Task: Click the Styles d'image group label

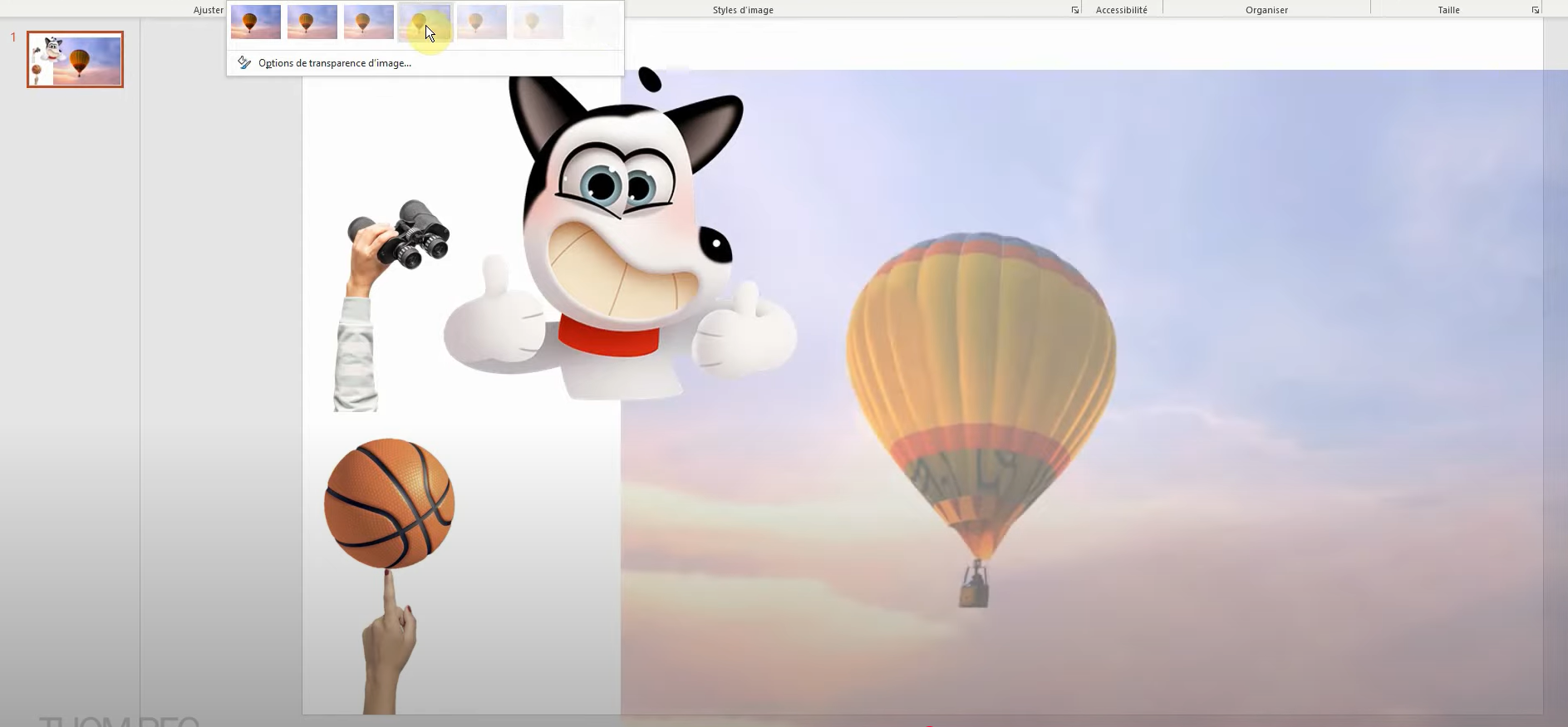Action: coord(743,10)
